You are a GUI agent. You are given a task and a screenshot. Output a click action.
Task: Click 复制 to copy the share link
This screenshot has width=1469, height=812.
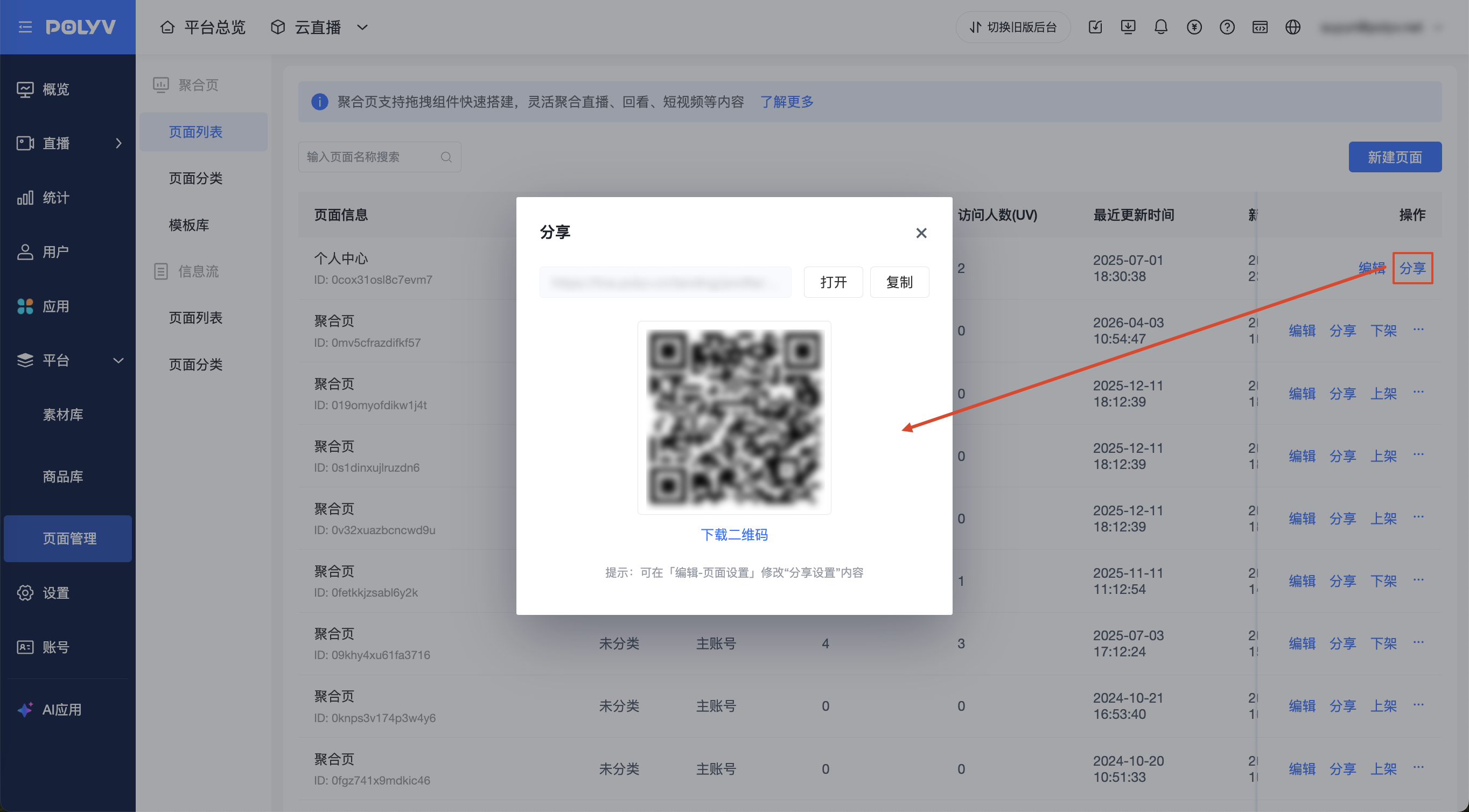coord(899,282)
